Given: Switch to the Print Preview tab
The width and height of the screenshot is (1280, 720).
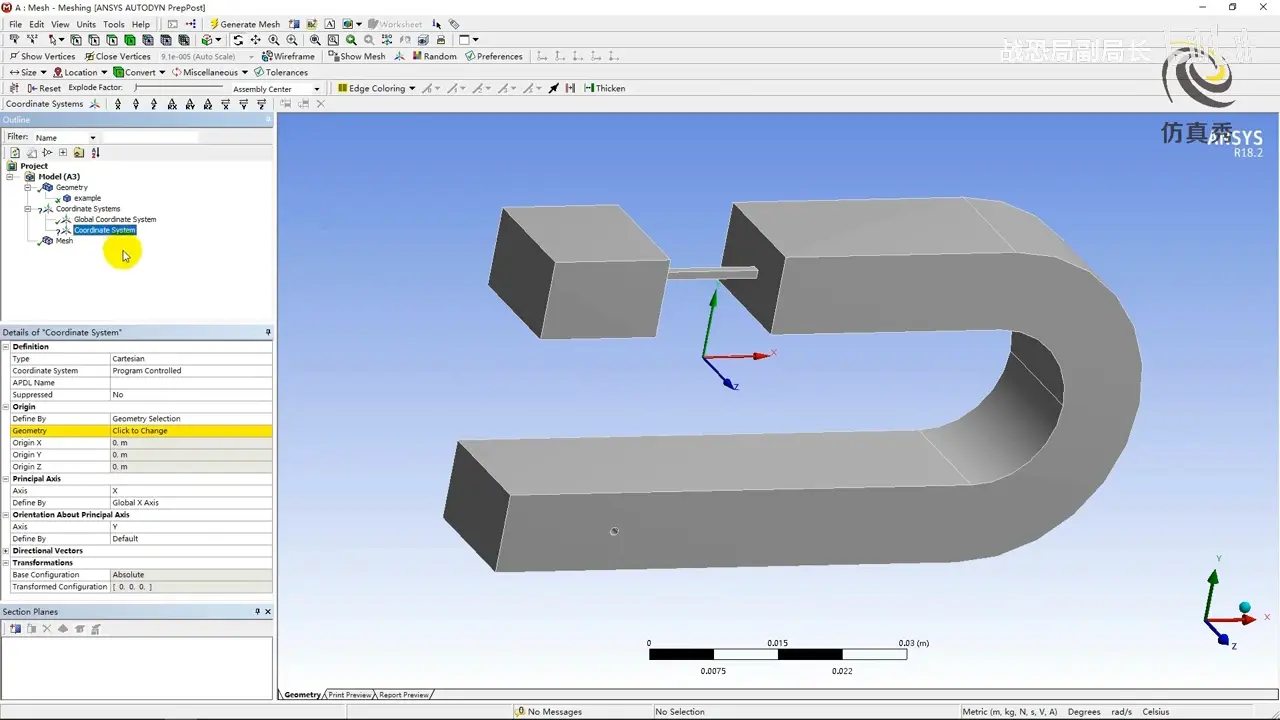Looking at the screenshot, I should (350, 695).
